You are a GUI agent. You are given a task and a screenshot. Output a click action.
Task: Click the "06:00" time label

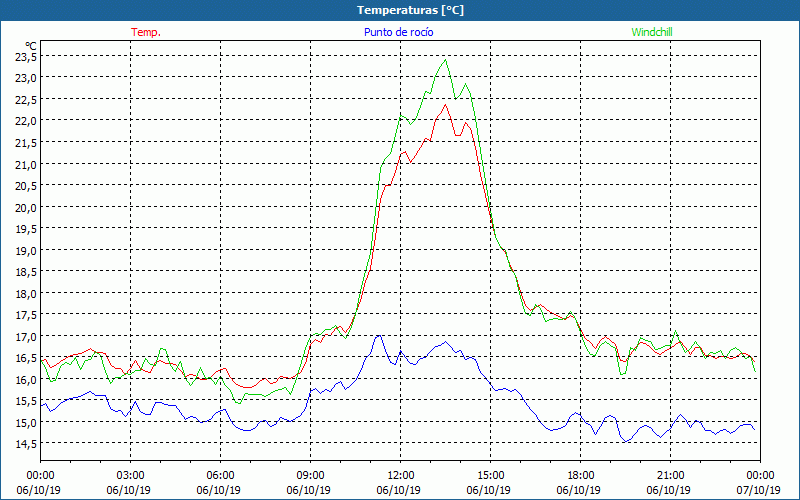coord(220,476)
